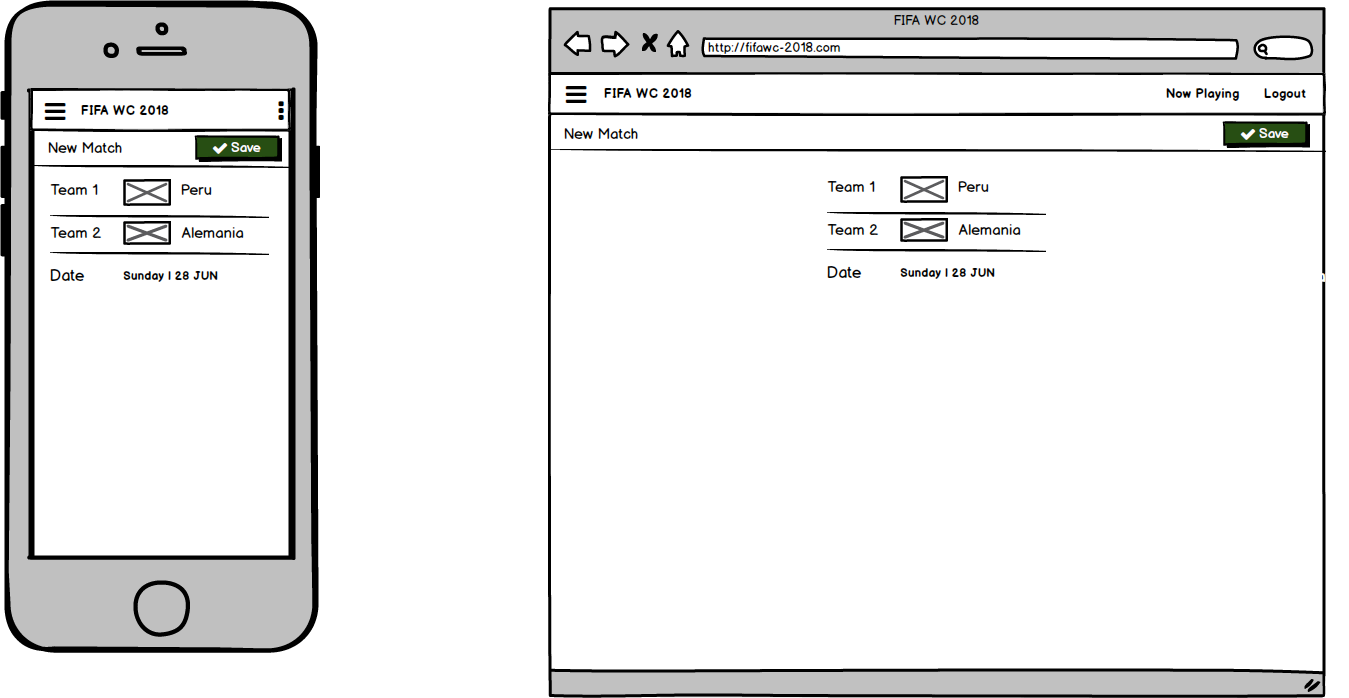The image size is (1349, 698).
Task: Click the browser window title FIFA WC 2018
Action: click(x=937, y=20)
